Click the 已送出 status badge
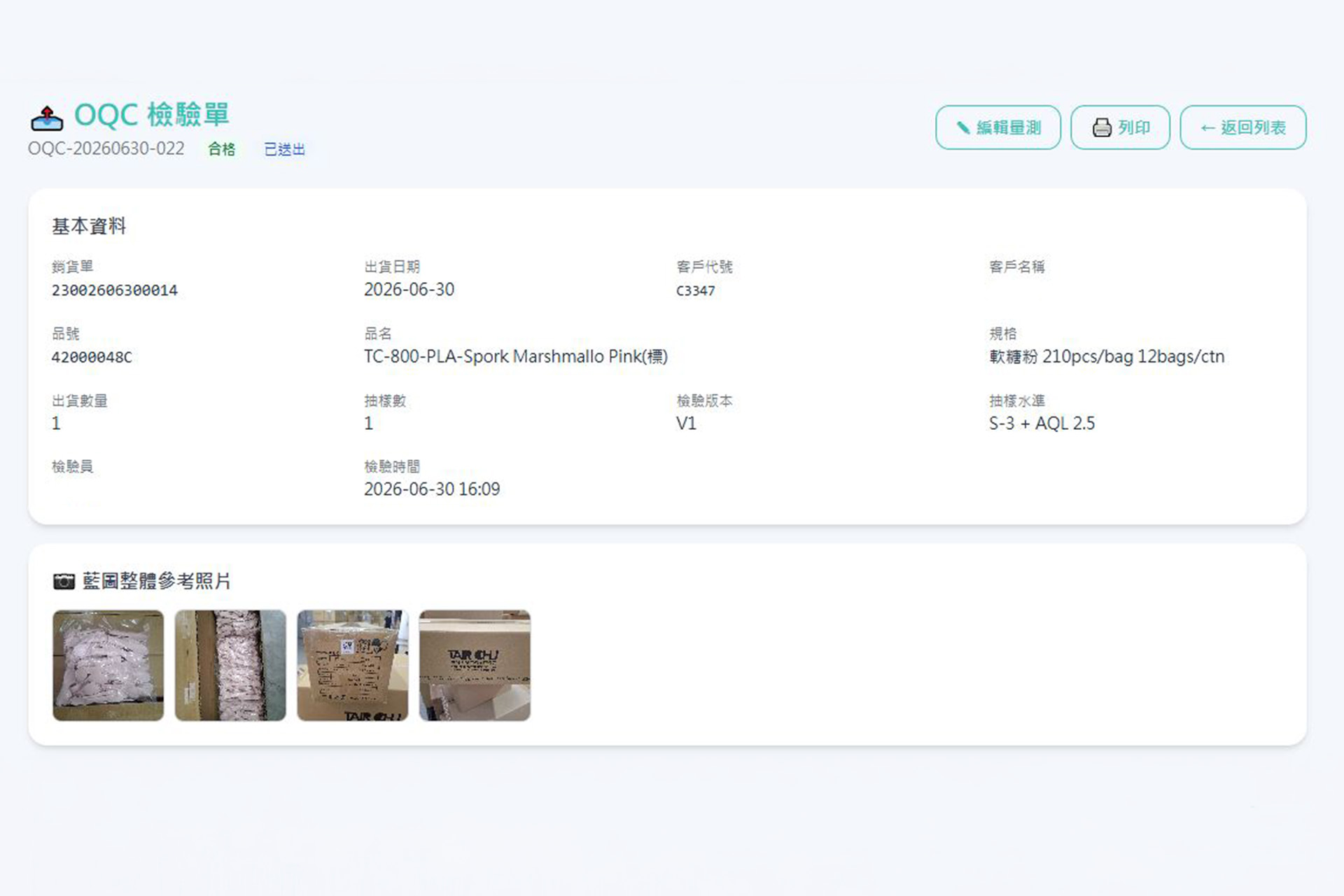The width and height of the screenshot is (1344, 896). tap(284, 149)
